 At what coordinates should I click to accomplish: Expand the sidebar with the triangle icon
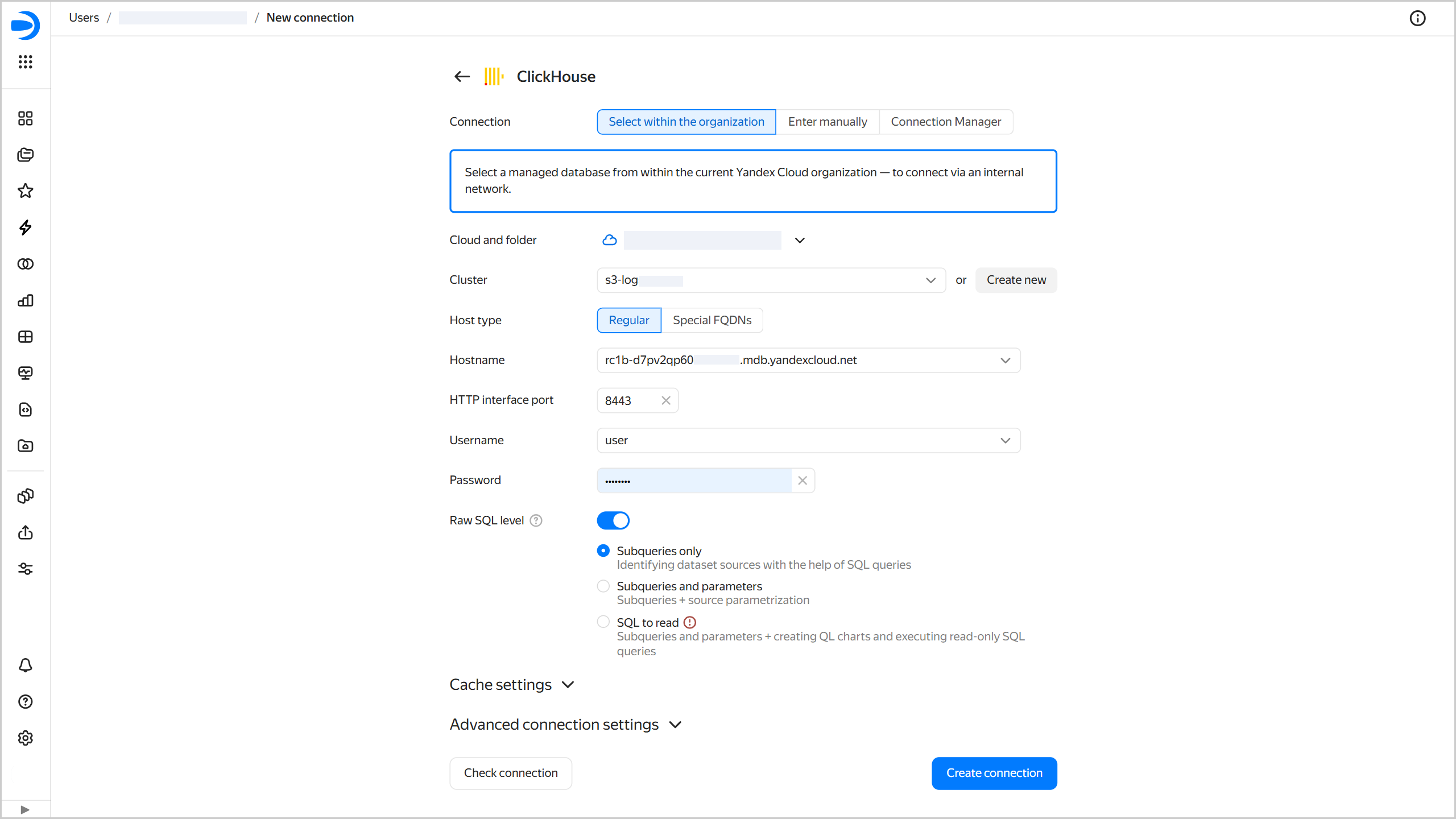click(x=25, y=809)
